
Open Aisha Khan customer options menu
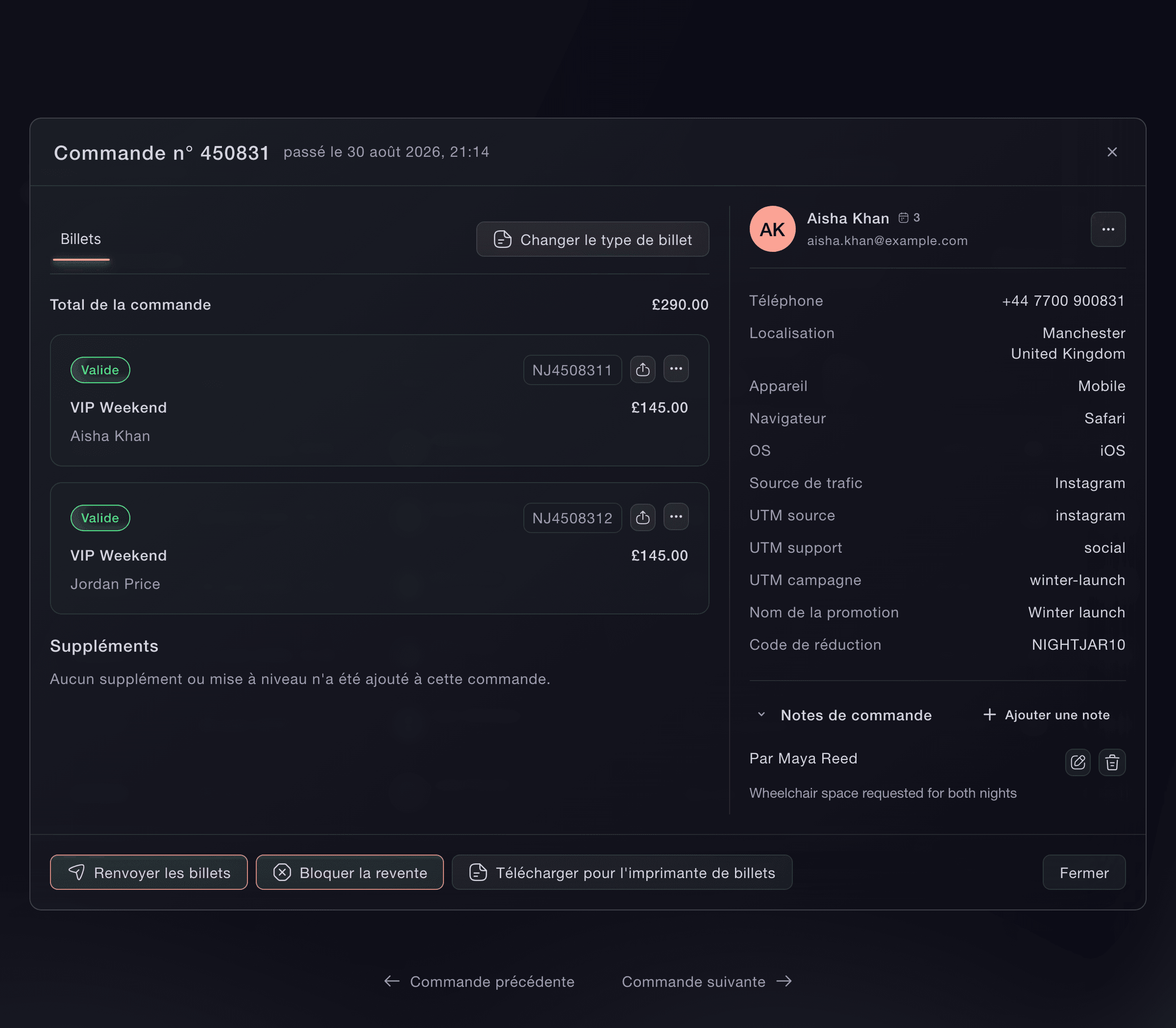pyautogui.click(x=1108, y=229)
